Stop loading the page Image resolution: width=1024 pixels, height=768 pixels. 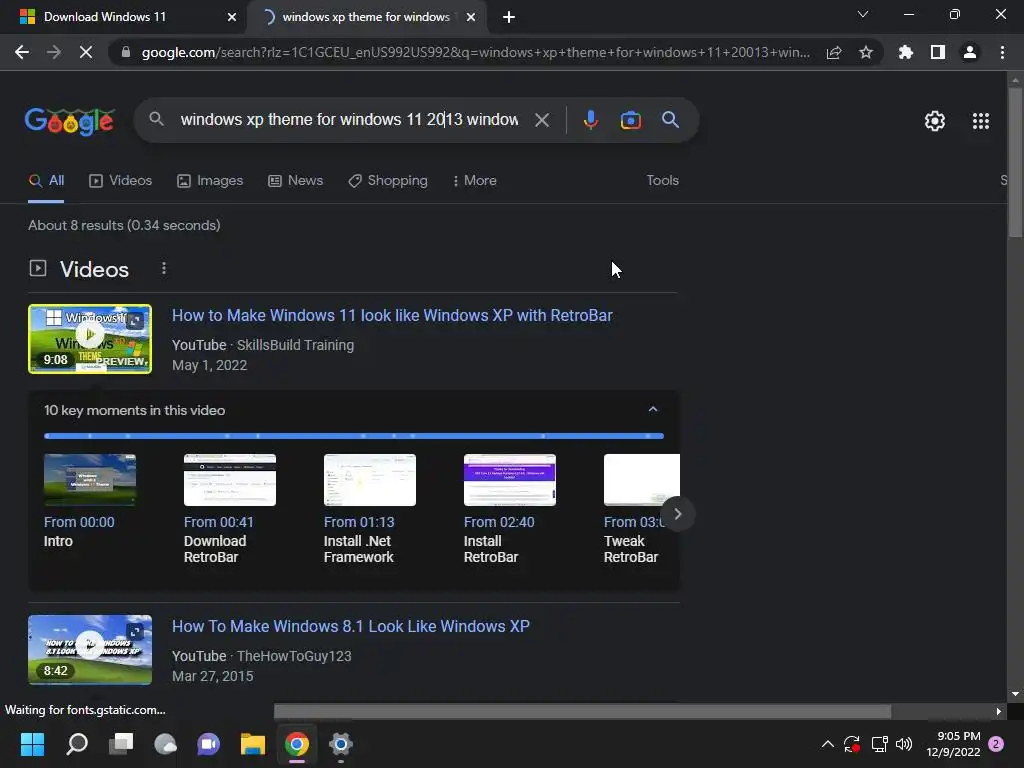coord(86,52)
